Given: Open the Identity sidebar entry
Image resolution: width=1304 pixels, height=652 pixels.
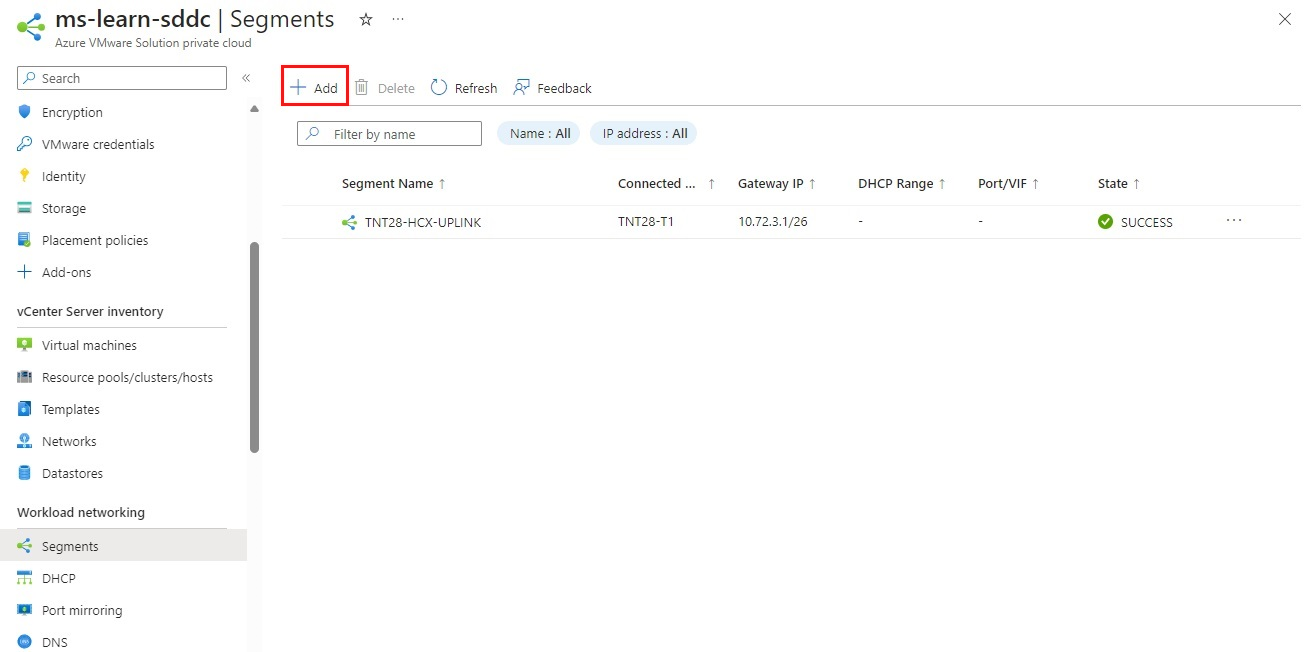Looking at the screenshot, I should (62, 176).
